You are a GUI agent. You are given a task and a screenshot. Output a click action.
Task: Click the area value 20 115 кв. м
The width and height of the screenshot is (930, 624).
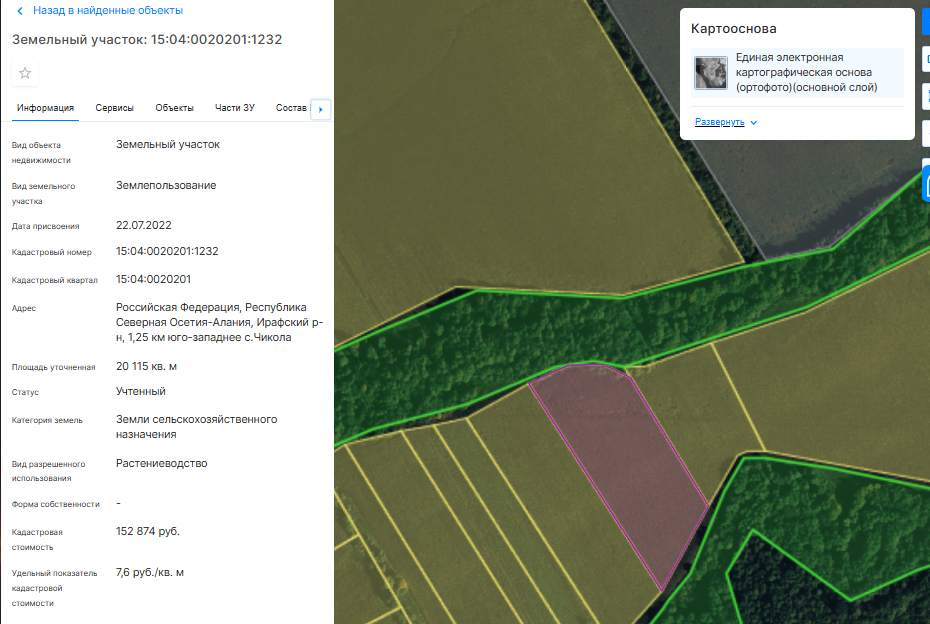click(x=146, y=367)
